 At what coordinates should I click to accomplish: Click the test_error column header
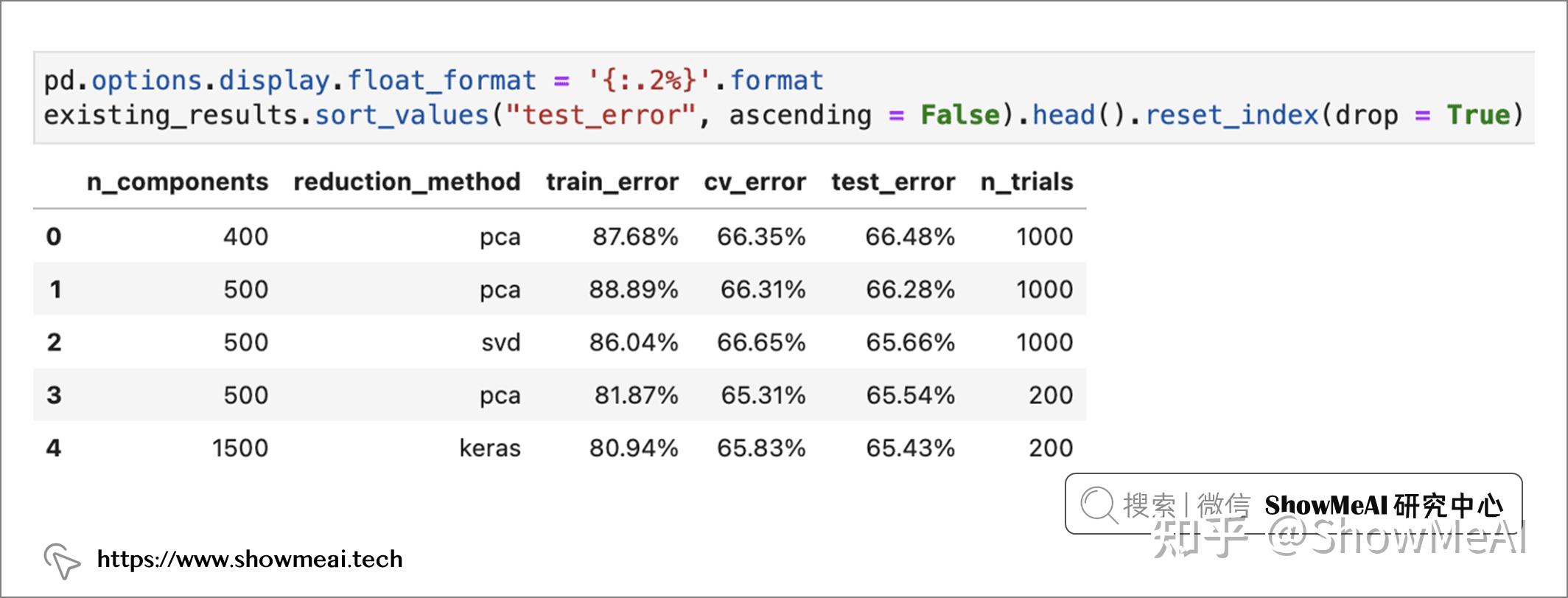point(893,182)
